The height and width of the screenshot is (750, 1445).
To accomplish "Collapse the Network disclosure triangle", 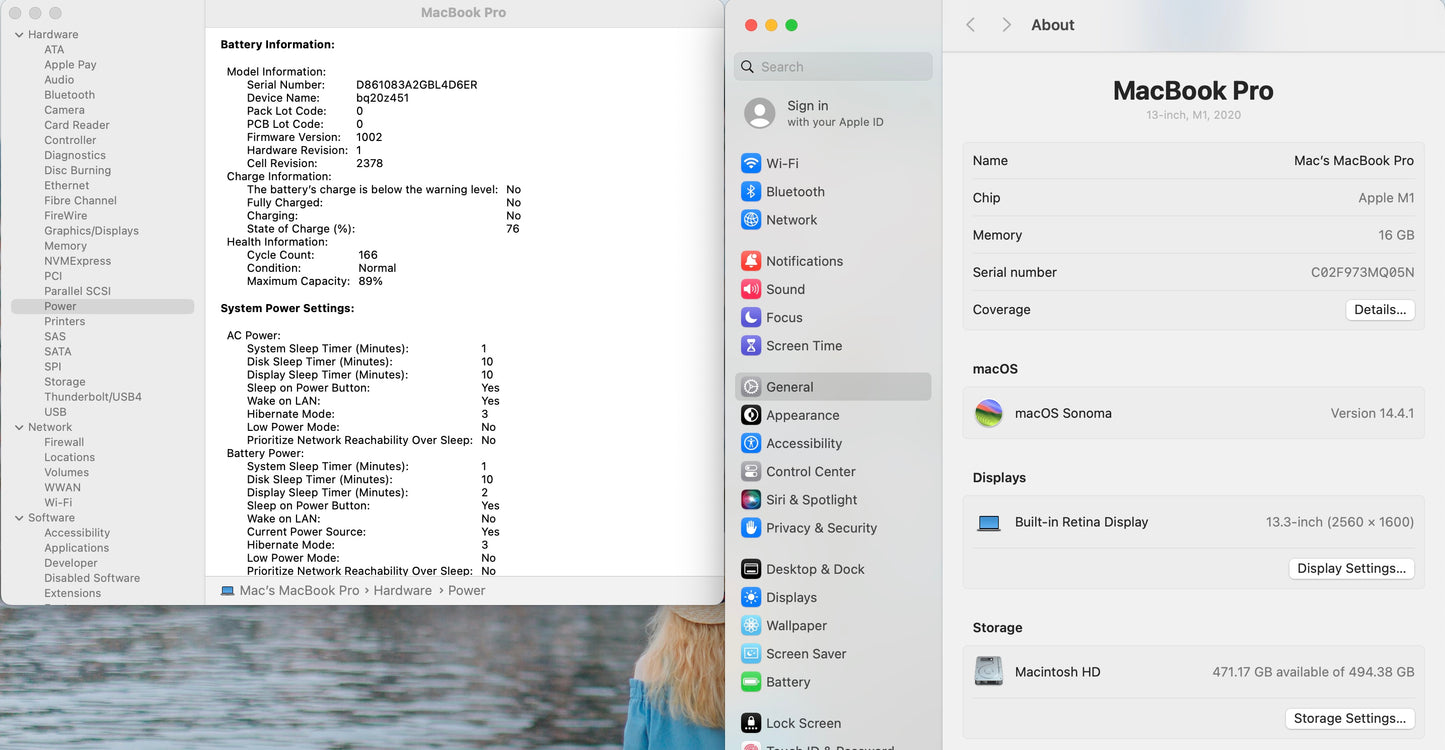I will [19, 427].
